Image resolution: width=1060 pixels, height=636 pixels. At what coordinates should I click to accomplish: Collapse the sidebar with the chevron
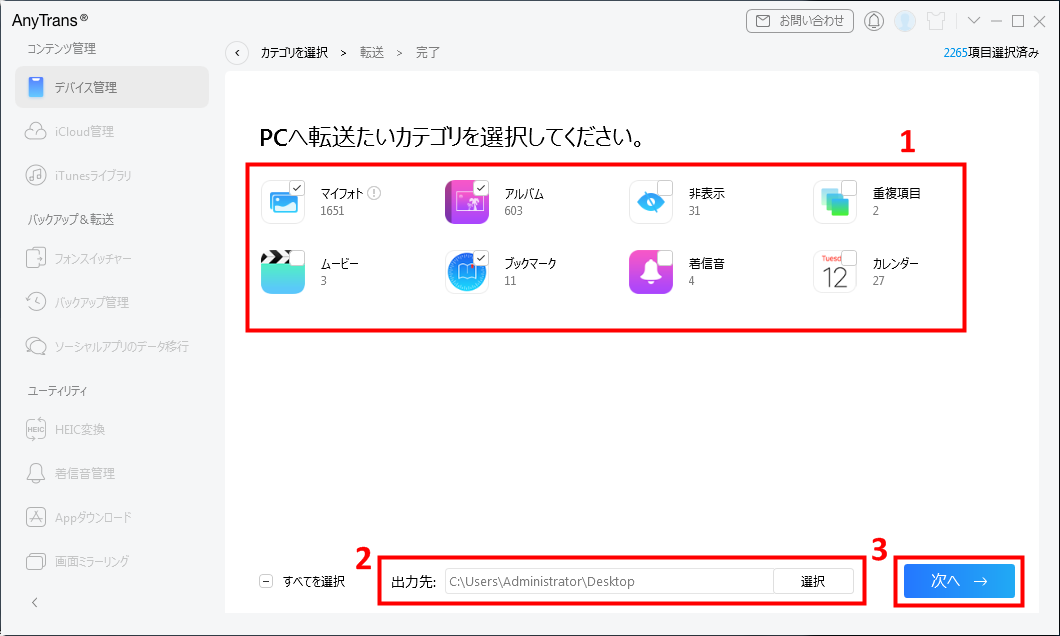coord(35,602)
